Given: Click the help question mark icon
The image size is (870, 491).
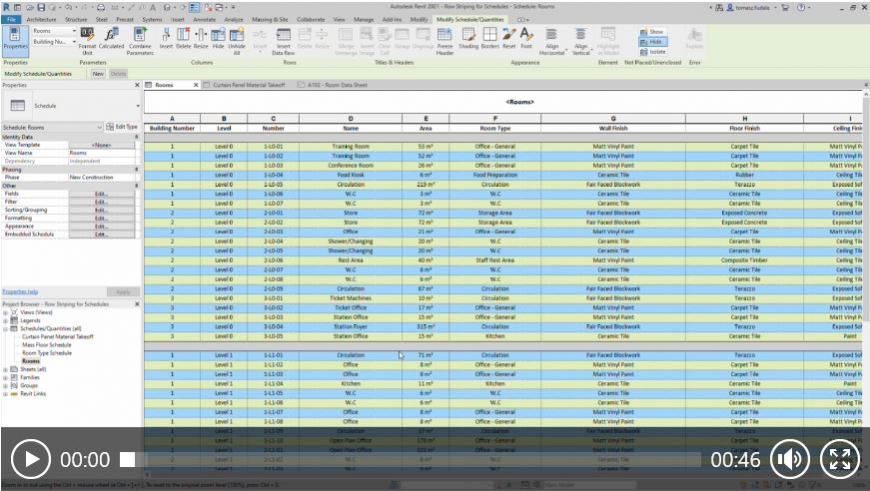Looking at the screenshot, I should [801, 8].
